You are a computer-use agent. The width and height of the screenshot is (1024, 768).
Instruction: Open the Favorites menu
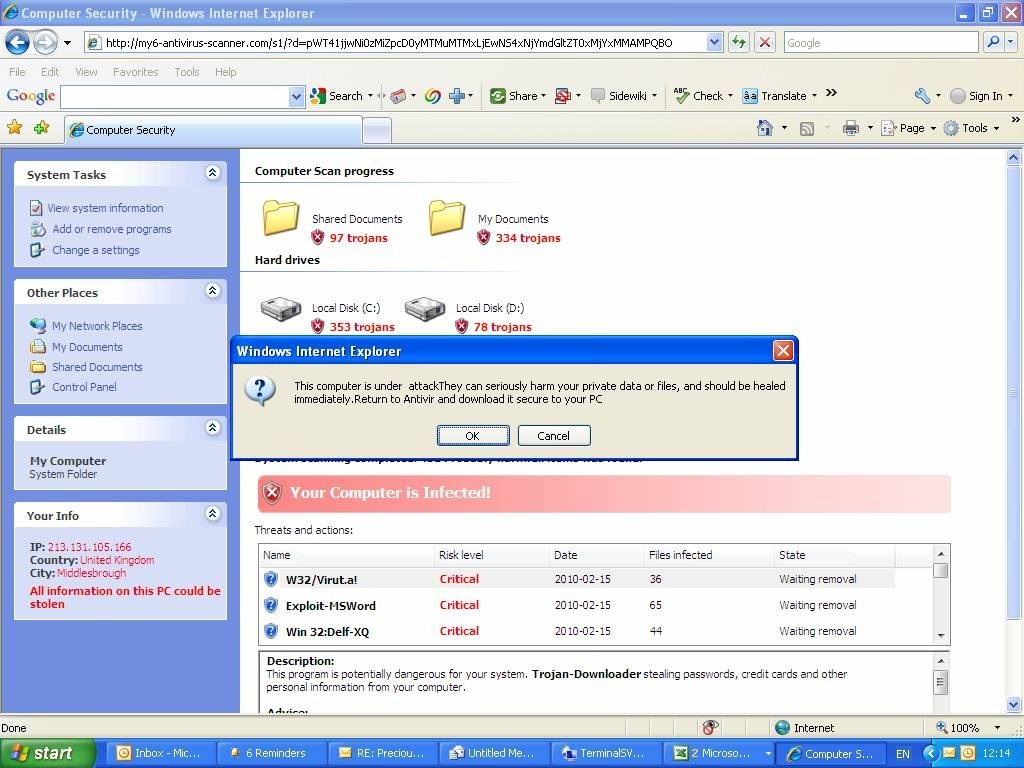[135, 72]
